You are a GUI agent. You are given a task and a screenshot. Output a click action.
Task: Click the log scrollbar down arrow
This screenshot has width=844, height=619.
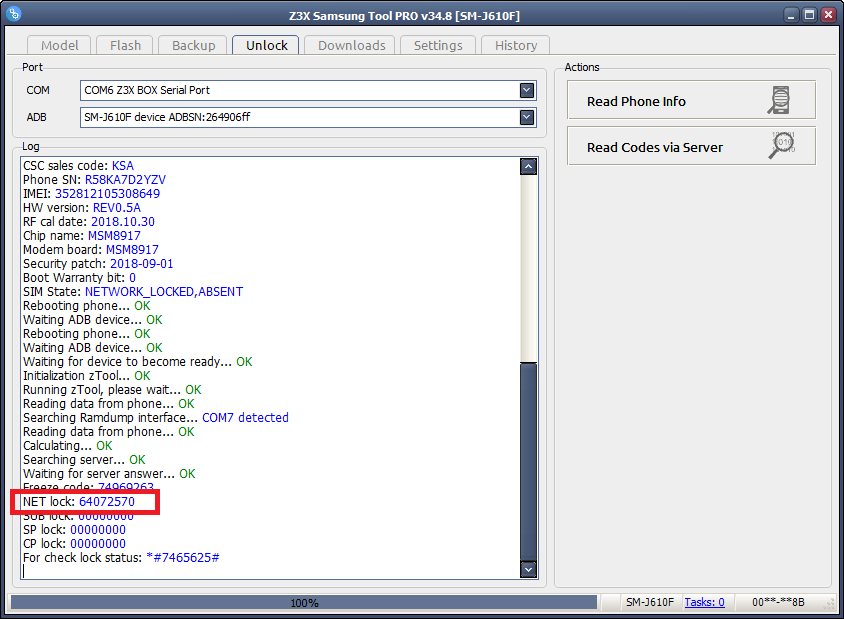(x=529, y=569)
